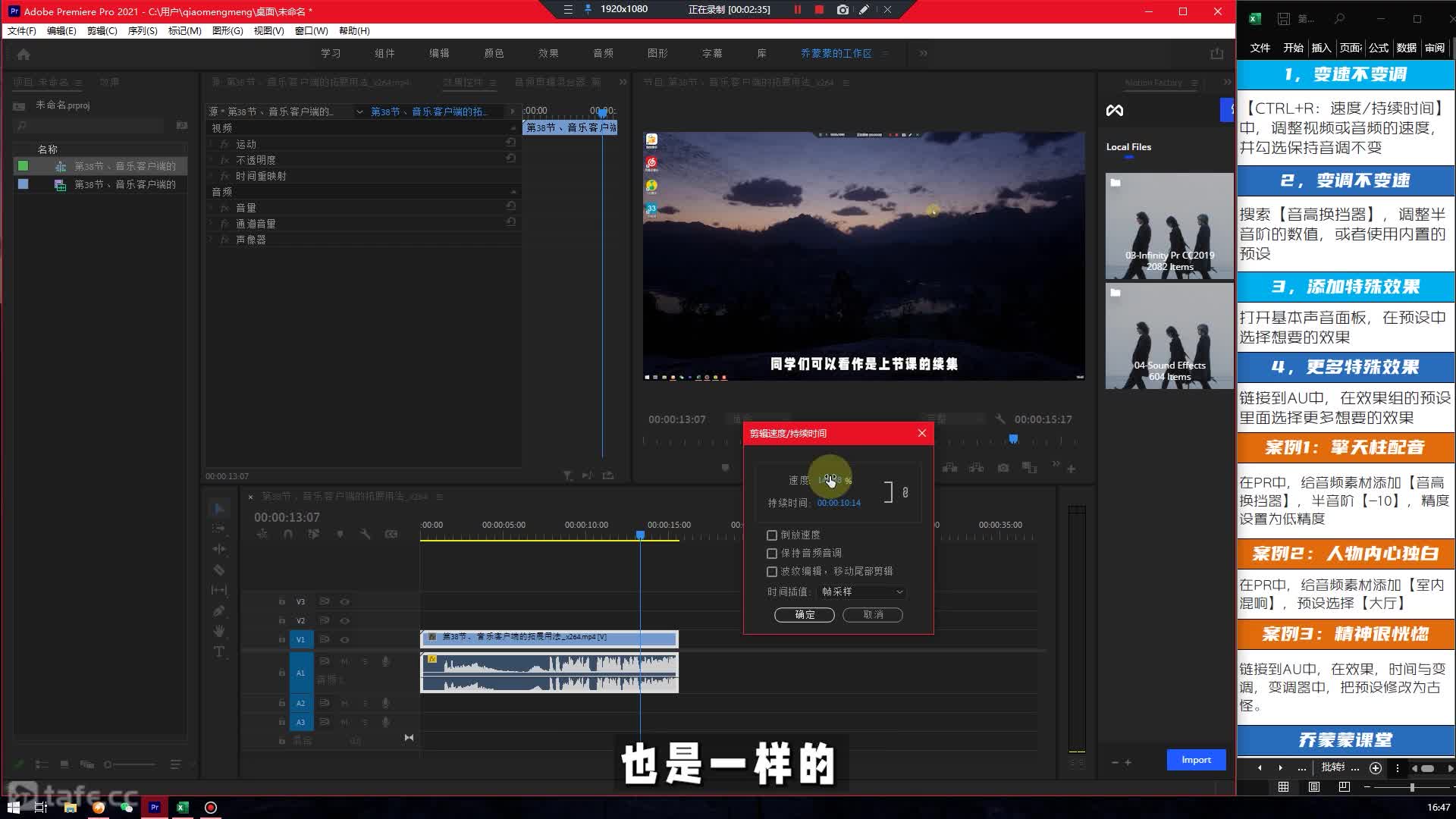Click the Export Frame camera icon

(x=1003, y=468)
